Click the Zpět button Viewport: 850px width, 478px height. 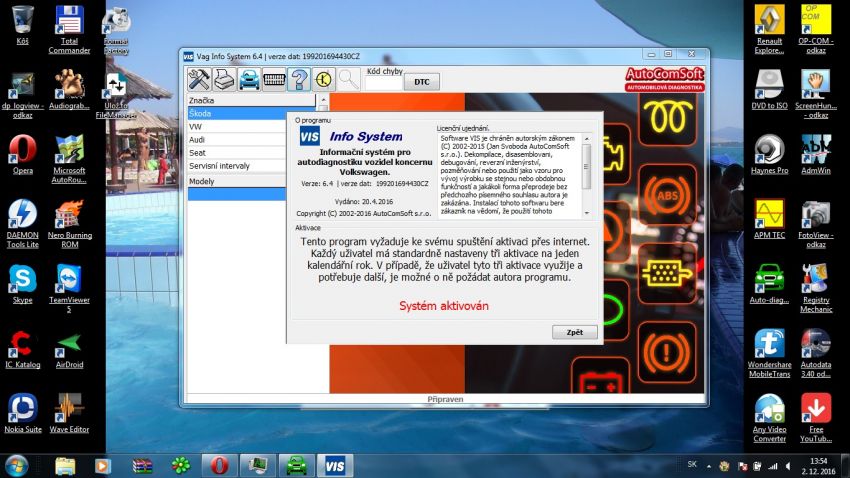point(574,332)
